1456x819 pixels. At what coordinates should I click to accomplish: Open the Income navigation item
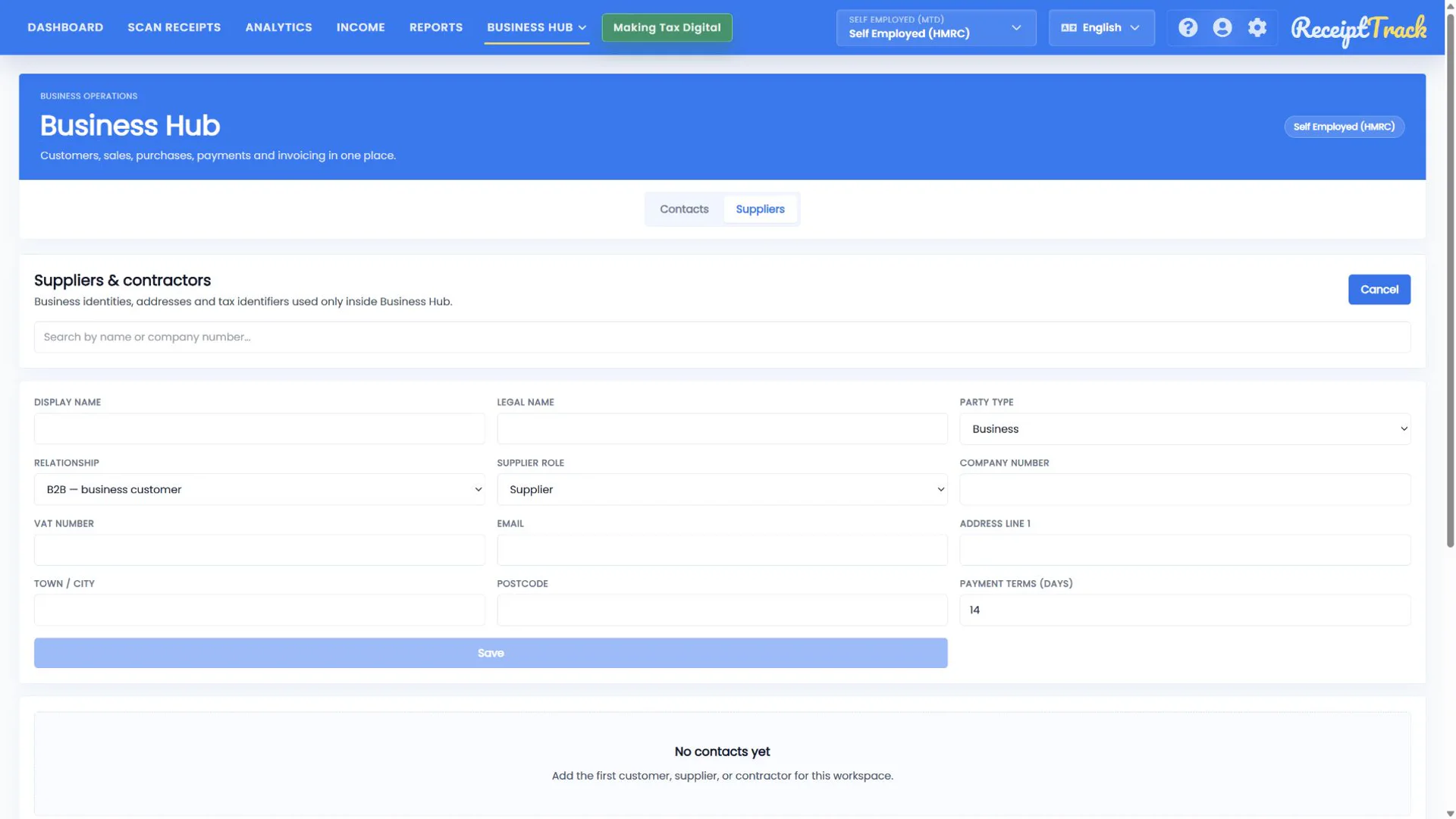(x=361, y=27)
